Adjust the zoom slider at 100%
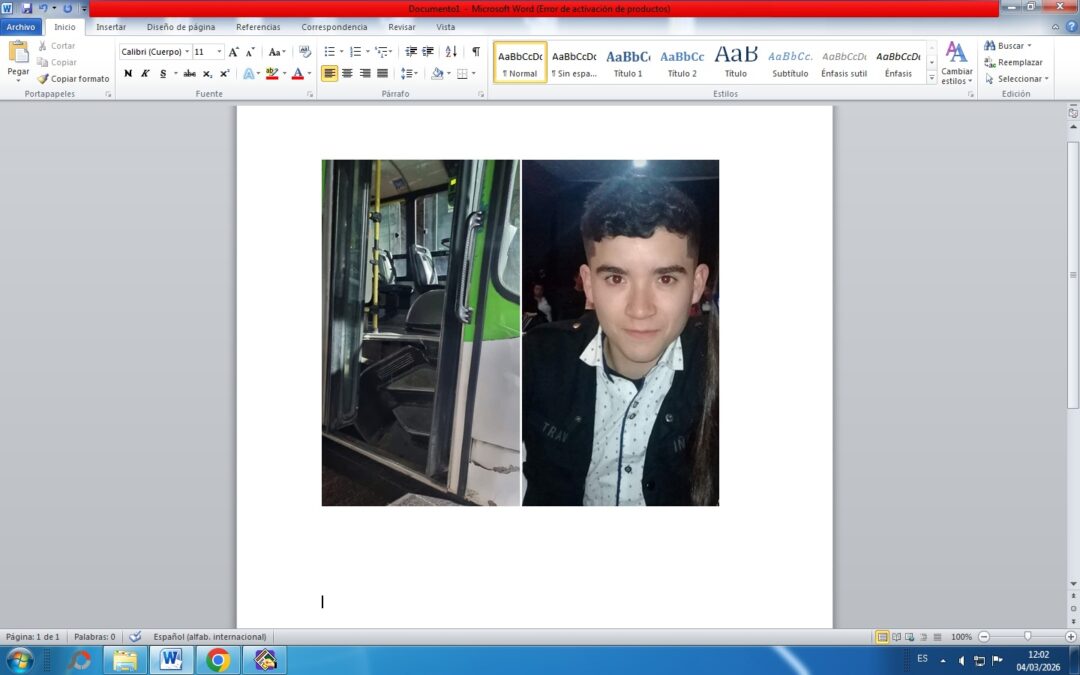The width and height of the screenshot is (1080, 675). click(x=1028, y=636)
